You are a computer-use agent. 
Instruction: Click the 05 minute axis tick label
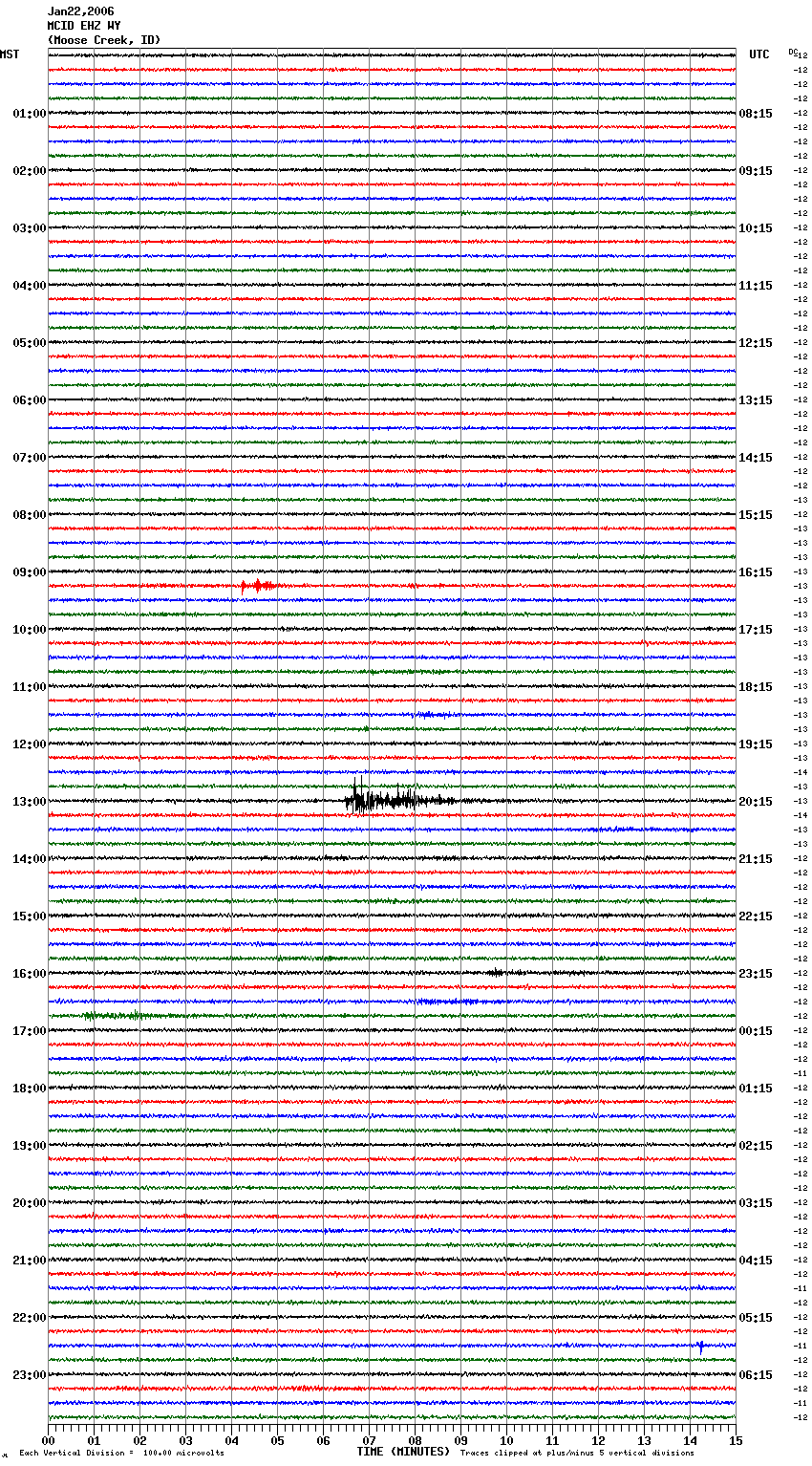(278, 1440)
